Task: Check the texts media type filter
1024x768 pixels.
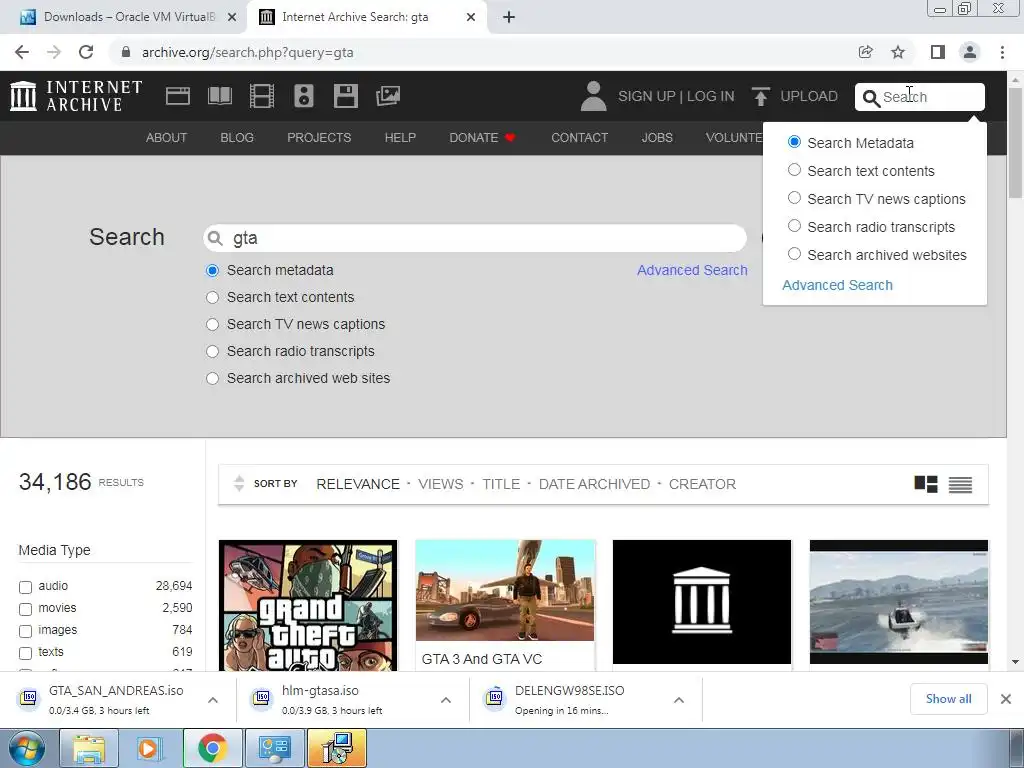Action: (x=25, y=653)
